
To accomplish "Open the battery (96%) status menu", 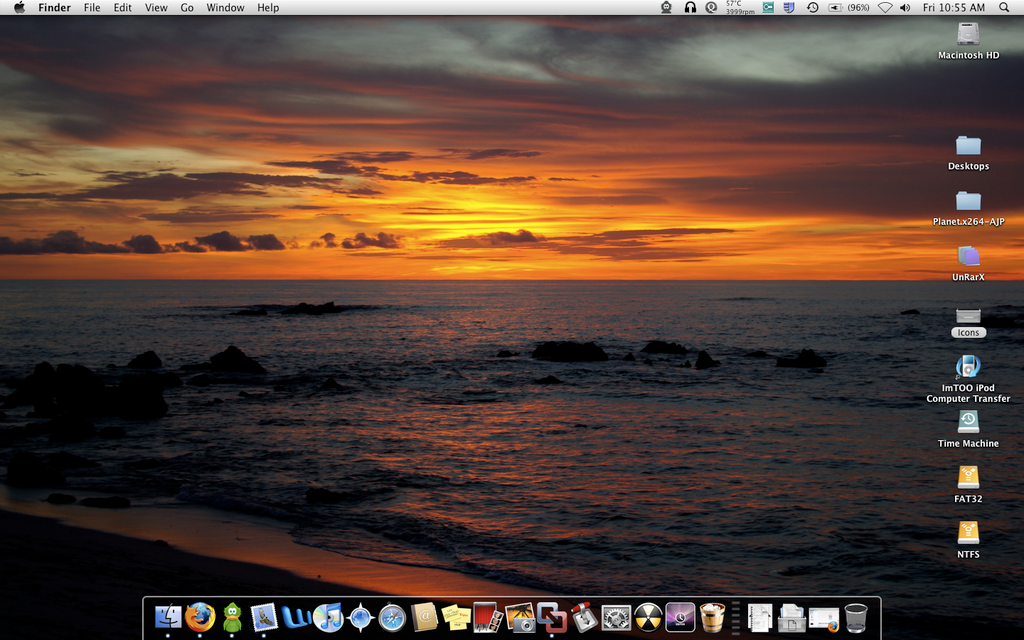I will click(848, 8).
